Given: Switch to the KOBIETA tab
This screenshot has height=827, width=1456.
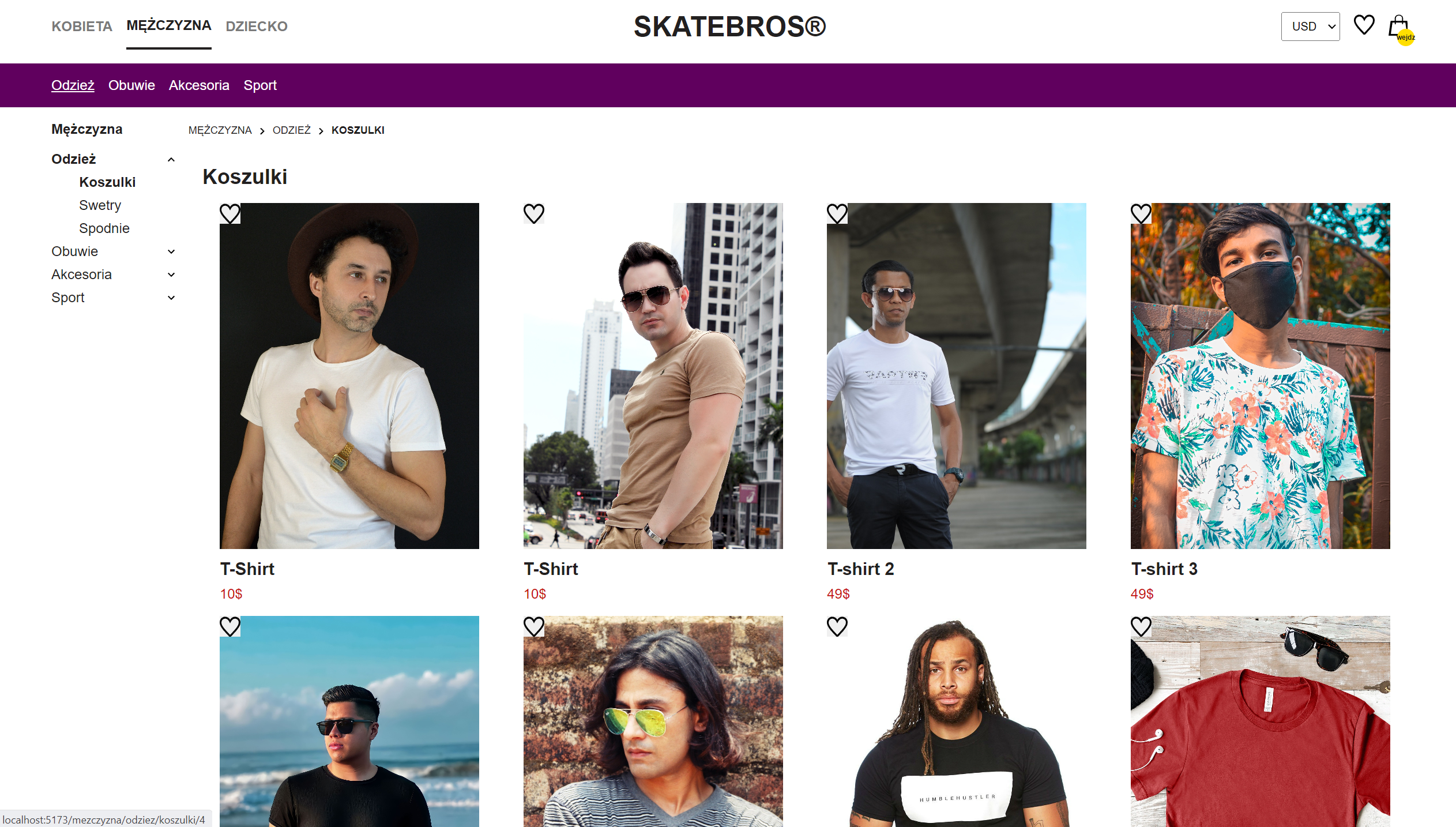Looking at the screenshot, I should (x=82, y=27).
